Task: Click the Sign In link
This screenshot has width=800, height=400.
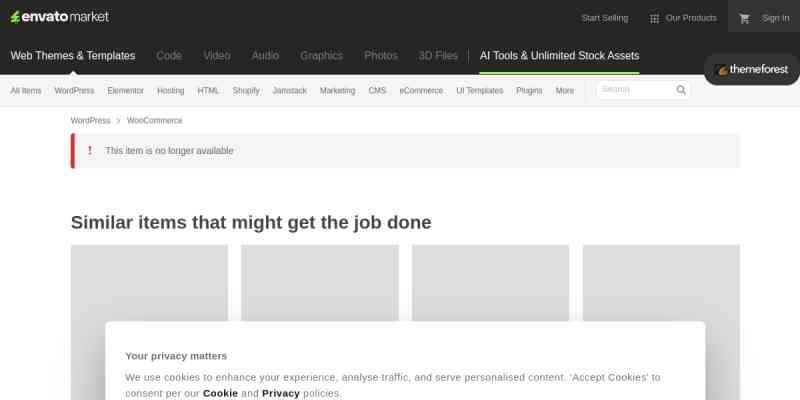Action: pyautogui.click(x=775, y=18)
